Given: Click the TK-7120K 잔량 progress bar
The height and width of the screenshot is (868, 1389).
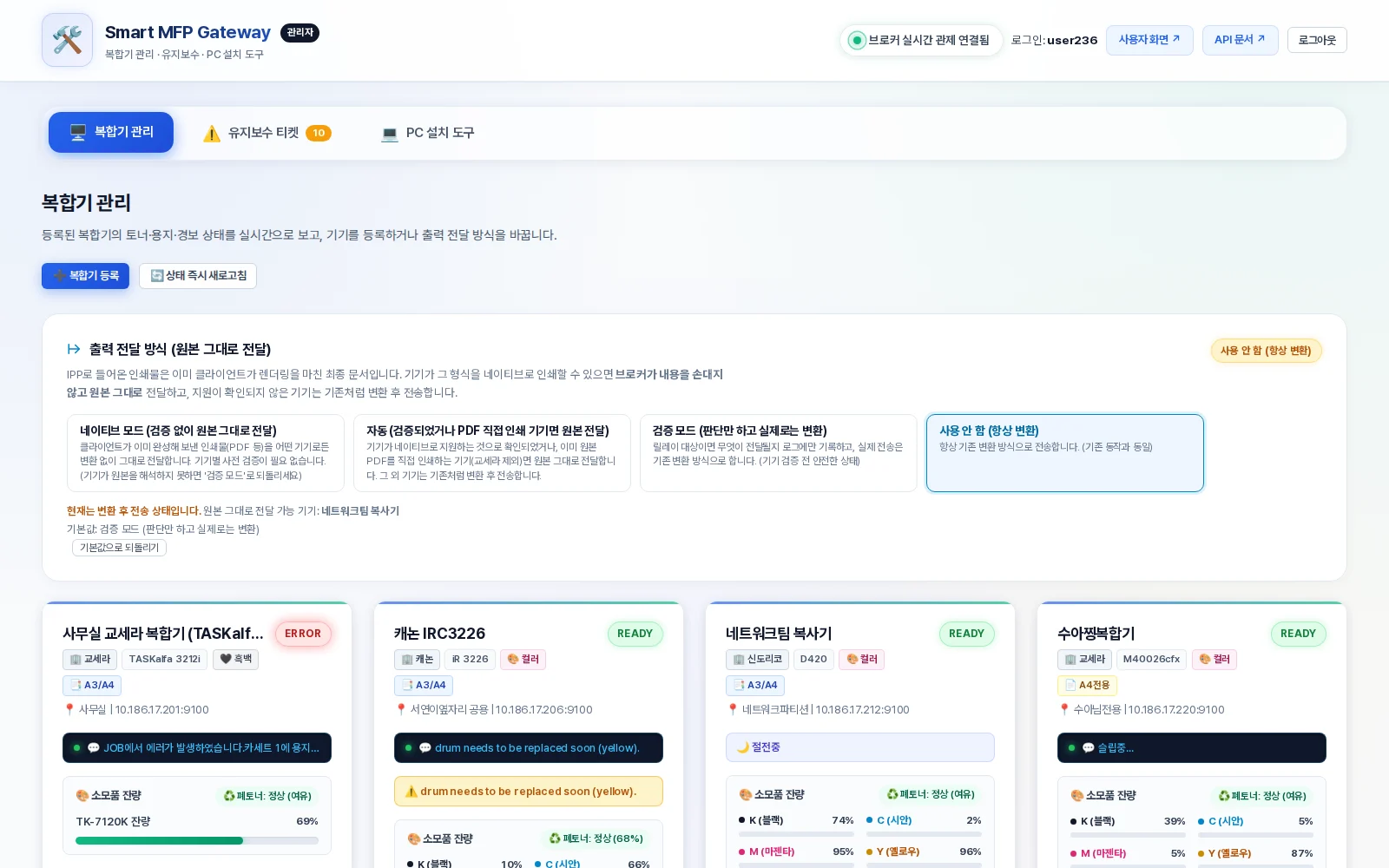Looking at the screenshot, I should click(x=197, y=840).
